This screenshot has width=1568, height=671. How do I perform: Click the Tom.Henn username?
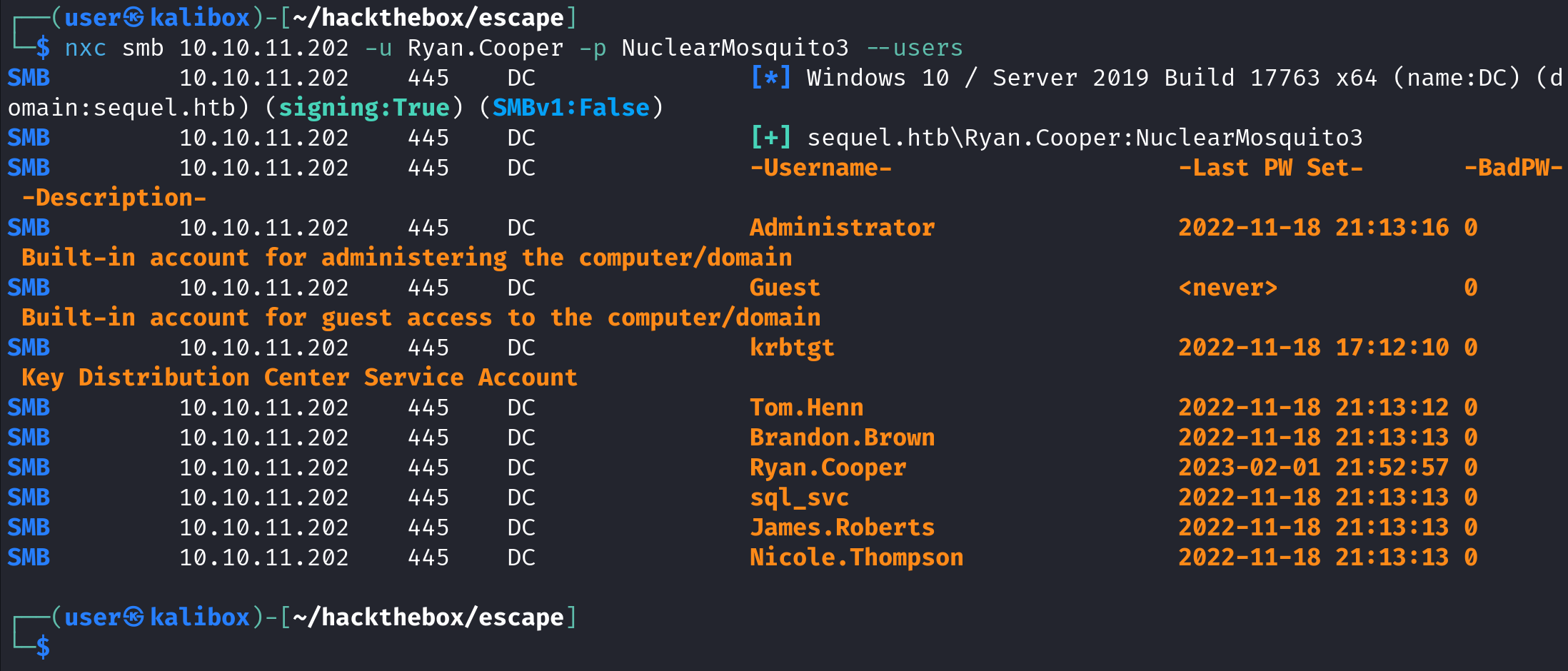click(806, 408)
